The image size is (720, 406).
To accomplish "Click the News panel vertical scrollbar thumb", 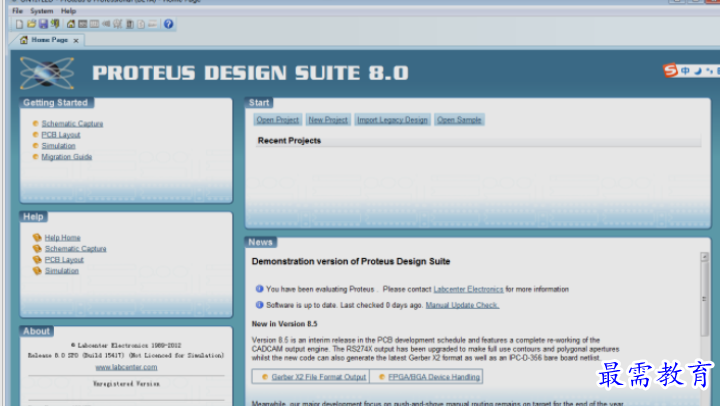I will coord(704,299).
